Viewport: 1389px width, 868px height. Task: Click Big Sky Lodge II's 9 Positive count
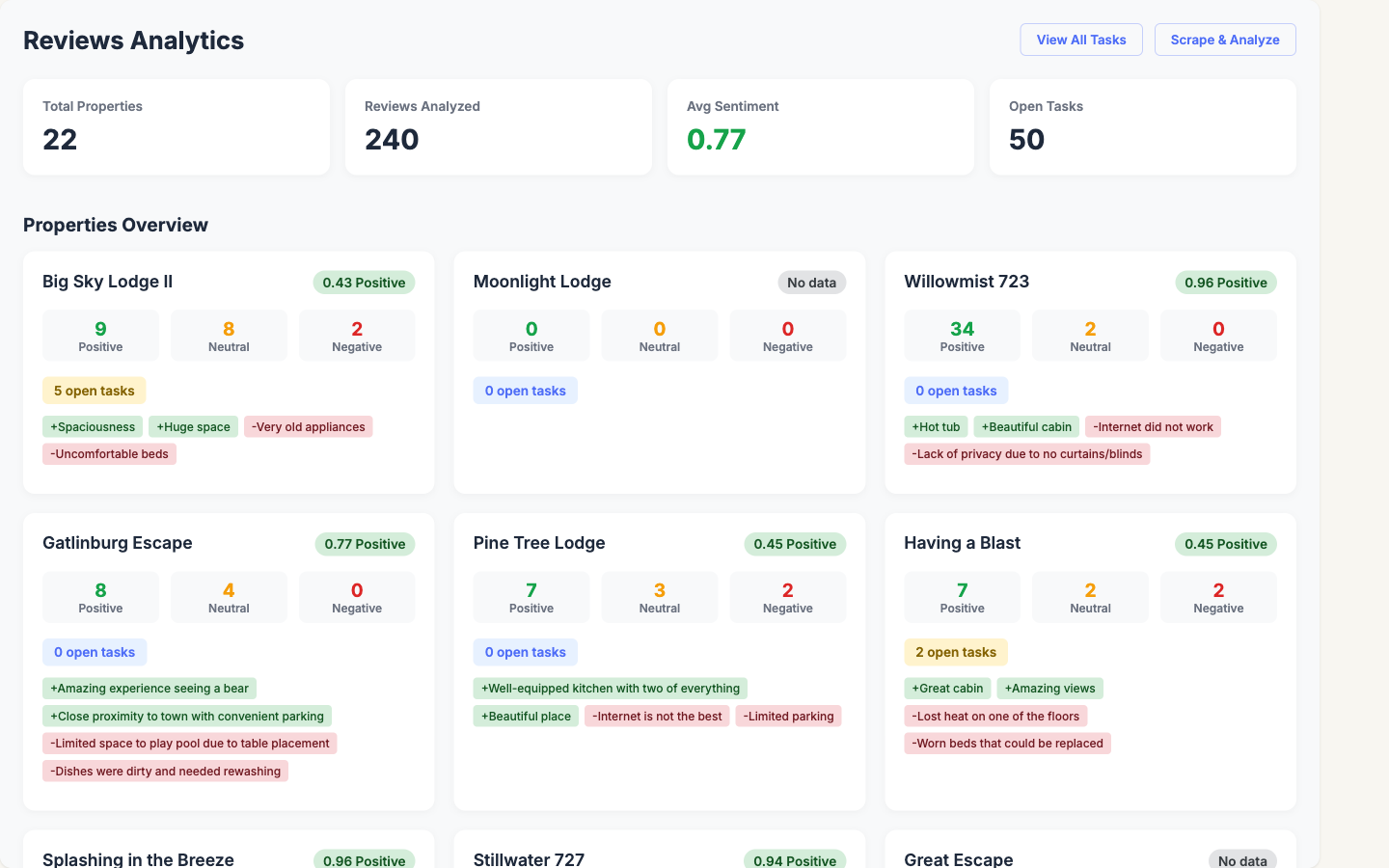point(100,336)
